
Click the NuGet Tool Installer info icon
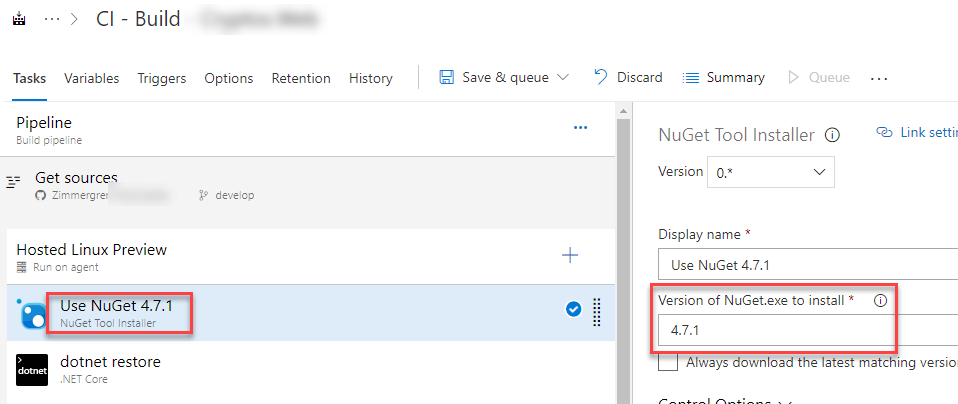click(x=832, y=135)
